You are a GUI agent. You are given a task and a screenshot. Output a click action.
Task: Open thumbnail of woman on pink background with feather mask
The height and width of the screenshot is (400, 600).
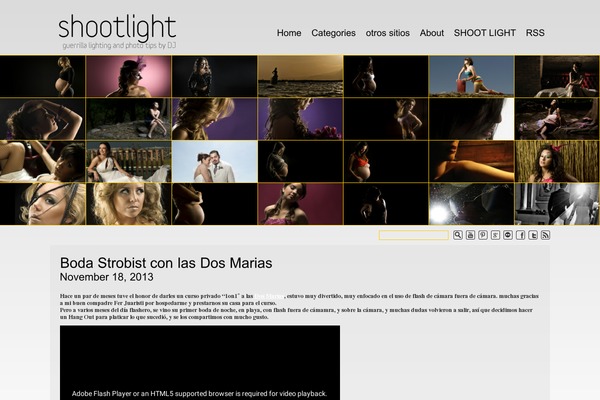pyautogui.click(x=129, y=76)
